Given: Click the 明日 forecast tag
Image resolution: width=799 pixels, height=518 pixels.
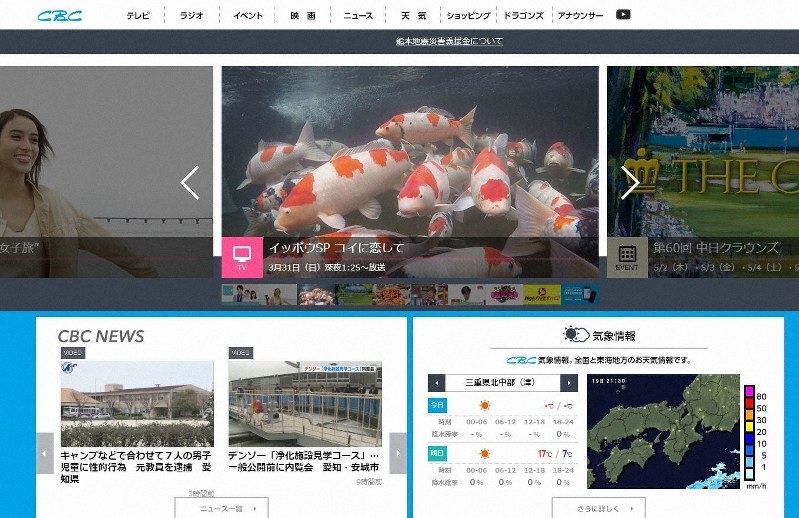Looking at the screenshot, I should coord(437,453).
